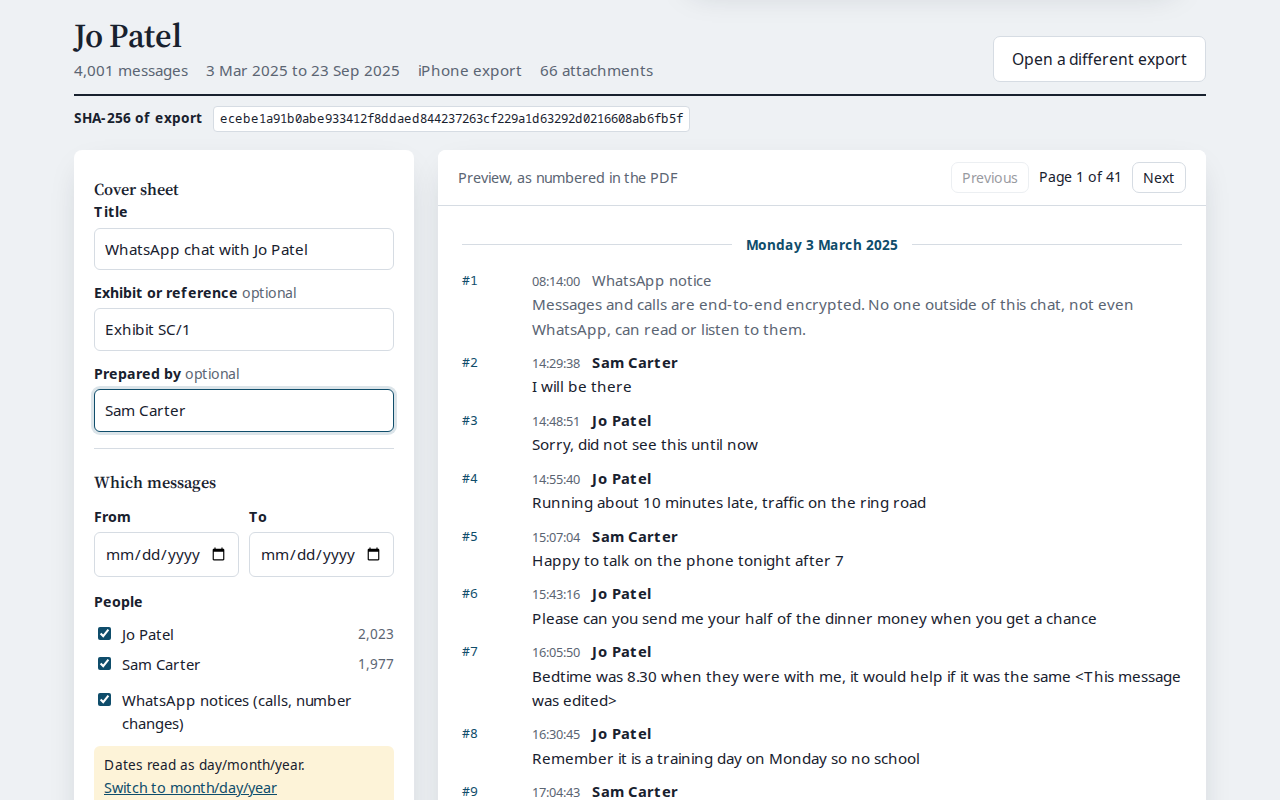Click the 4,001 messages count
Screen dimensions: 1280x800
click(x=131, y=71)
